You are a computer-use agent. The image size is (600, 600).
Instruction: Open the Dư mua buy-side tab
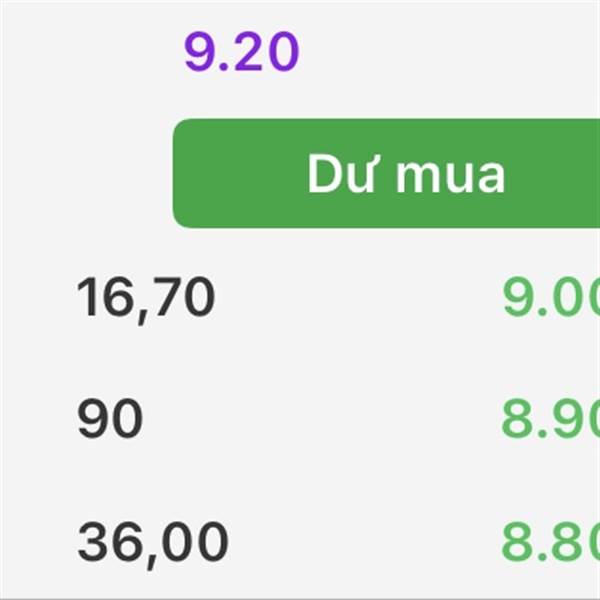[386, 173]
